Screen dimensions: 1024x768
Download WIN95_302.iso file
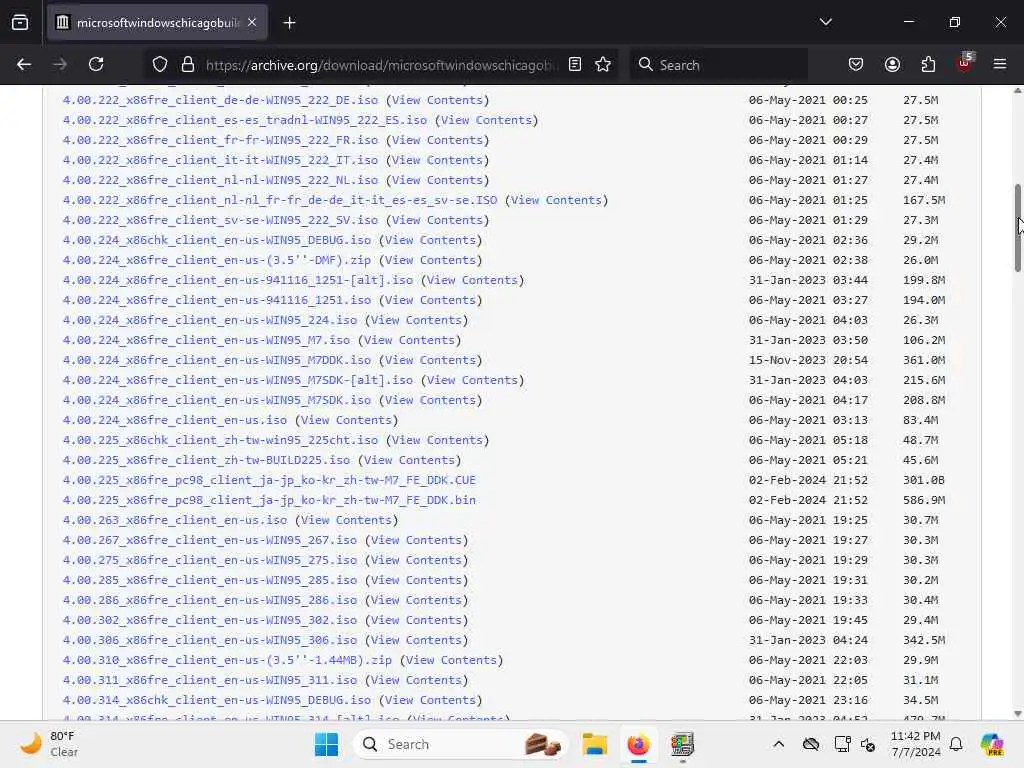[210, 620]
